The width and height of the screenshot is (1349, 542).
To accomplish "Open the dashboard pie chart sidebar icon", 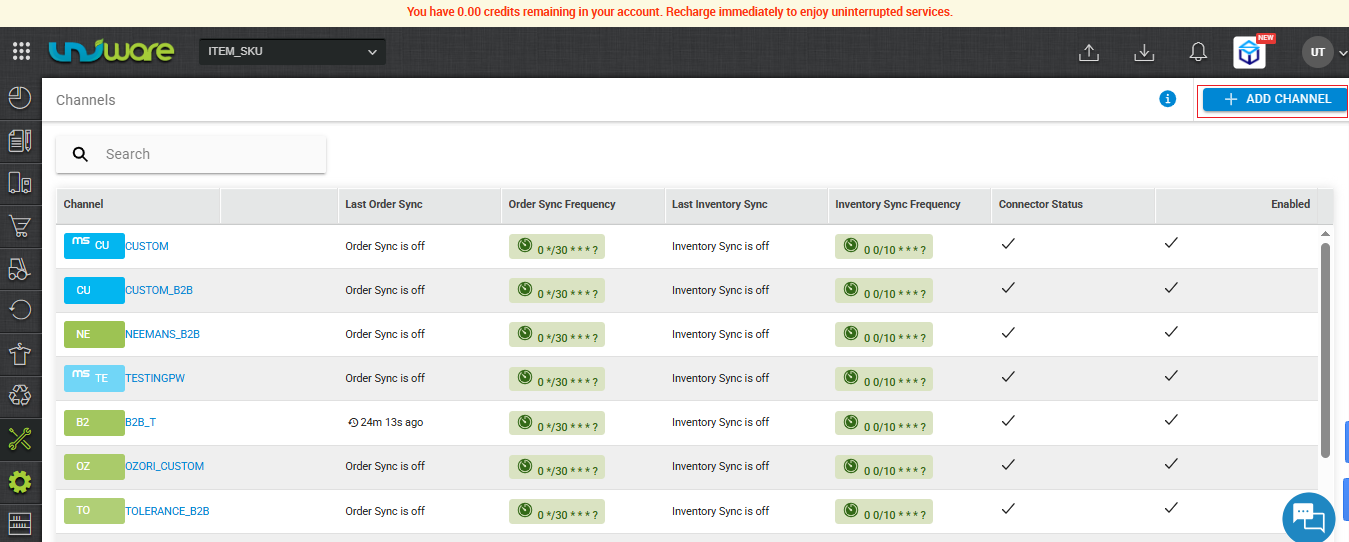I will (20, 98).
